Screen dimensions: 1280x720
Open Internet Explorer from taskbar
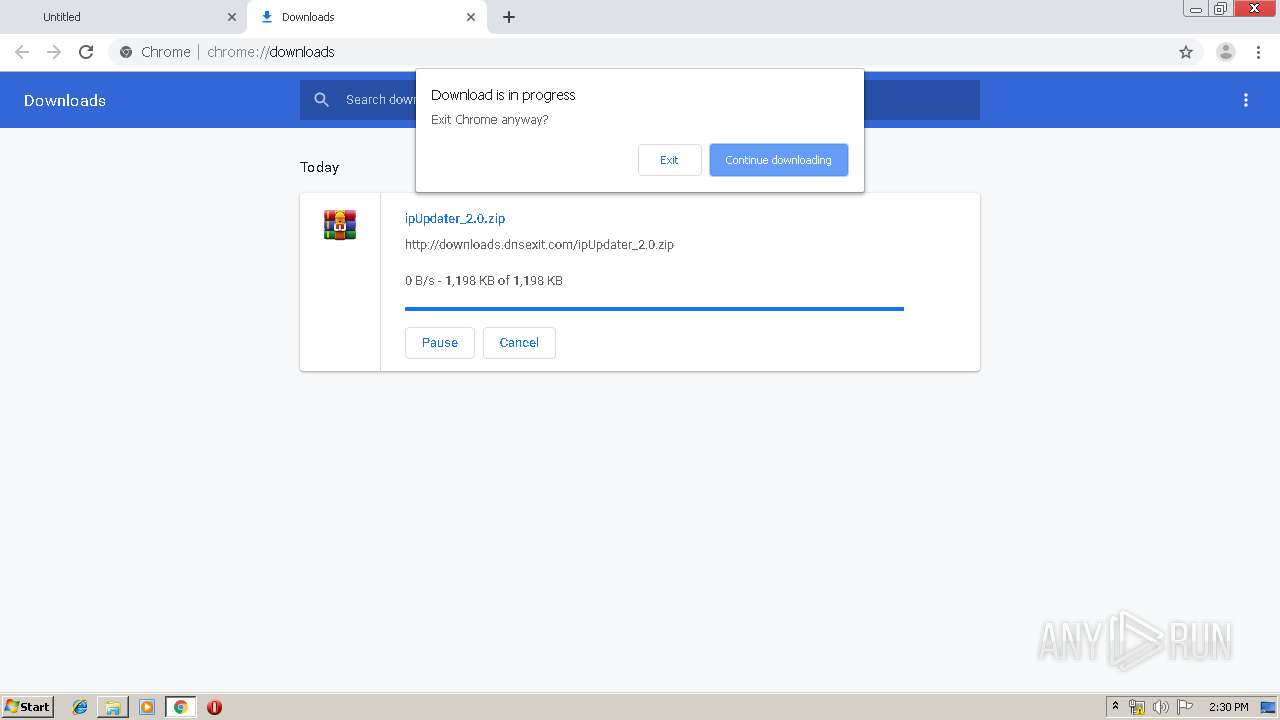click(x=80, y=707)
